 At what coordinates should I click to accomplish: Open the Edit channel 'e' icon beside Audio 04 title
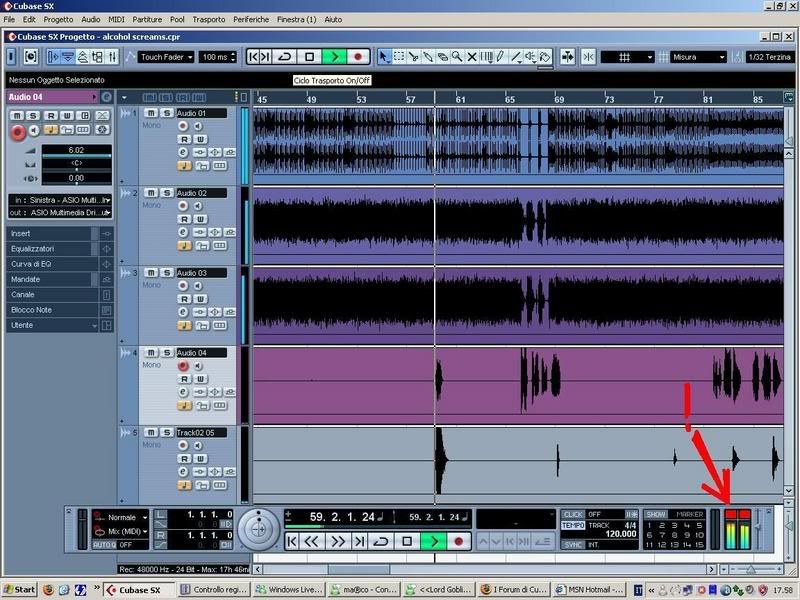pyautogui.click(x=107, y=97)
